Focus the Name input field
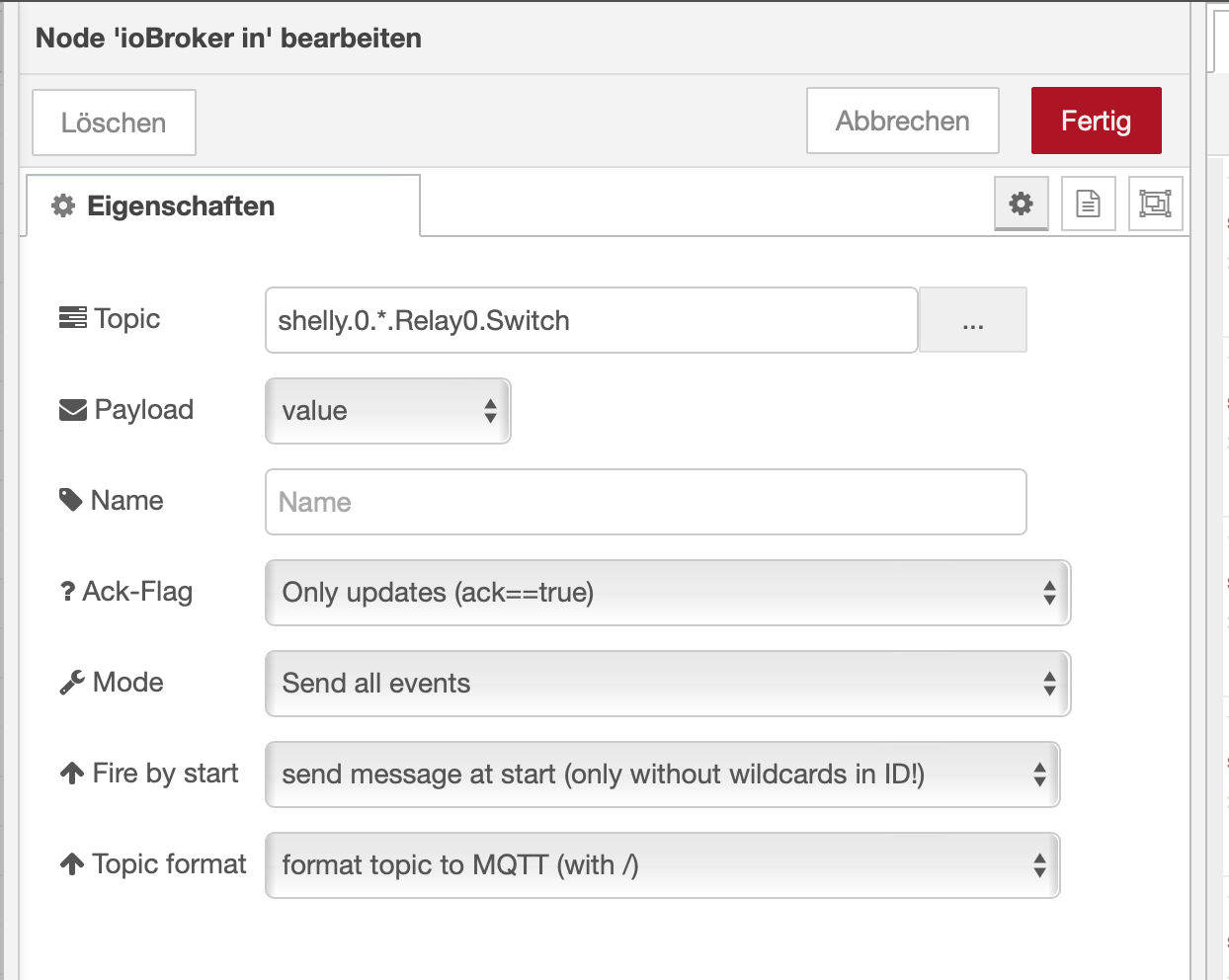 coord(645,502)
